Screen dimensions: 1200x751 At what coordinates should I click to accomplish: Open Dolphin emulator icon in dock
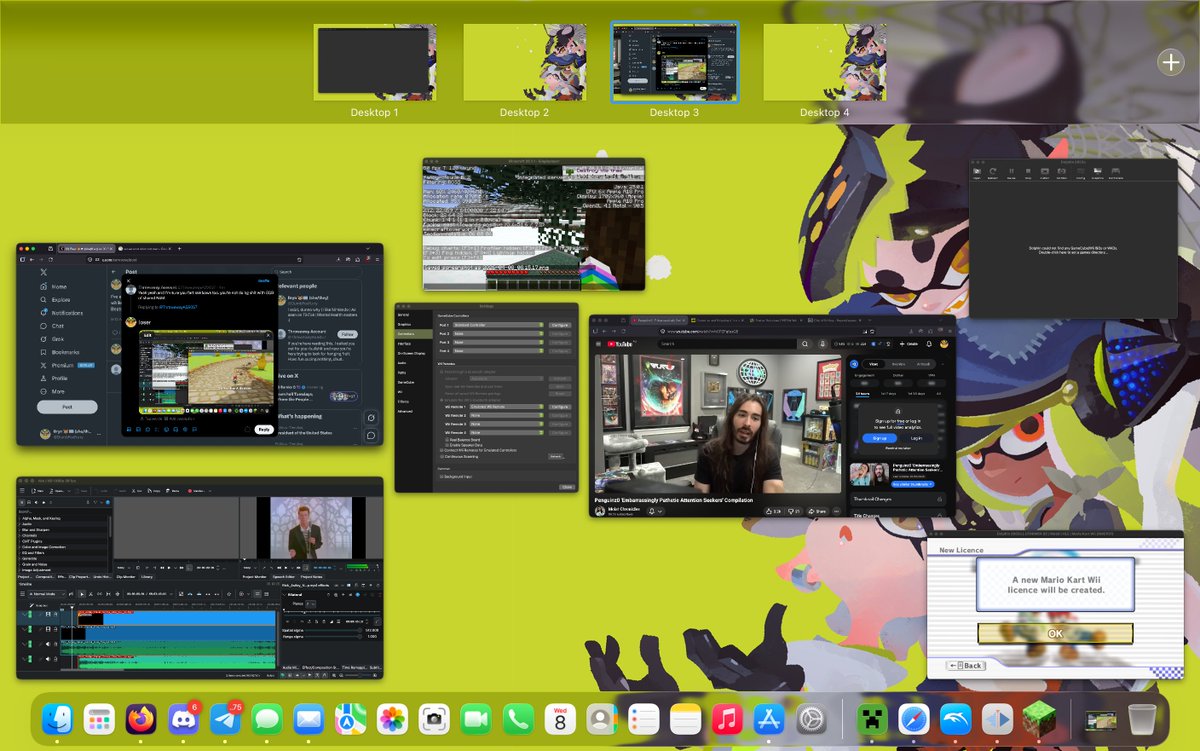(956, 720)
